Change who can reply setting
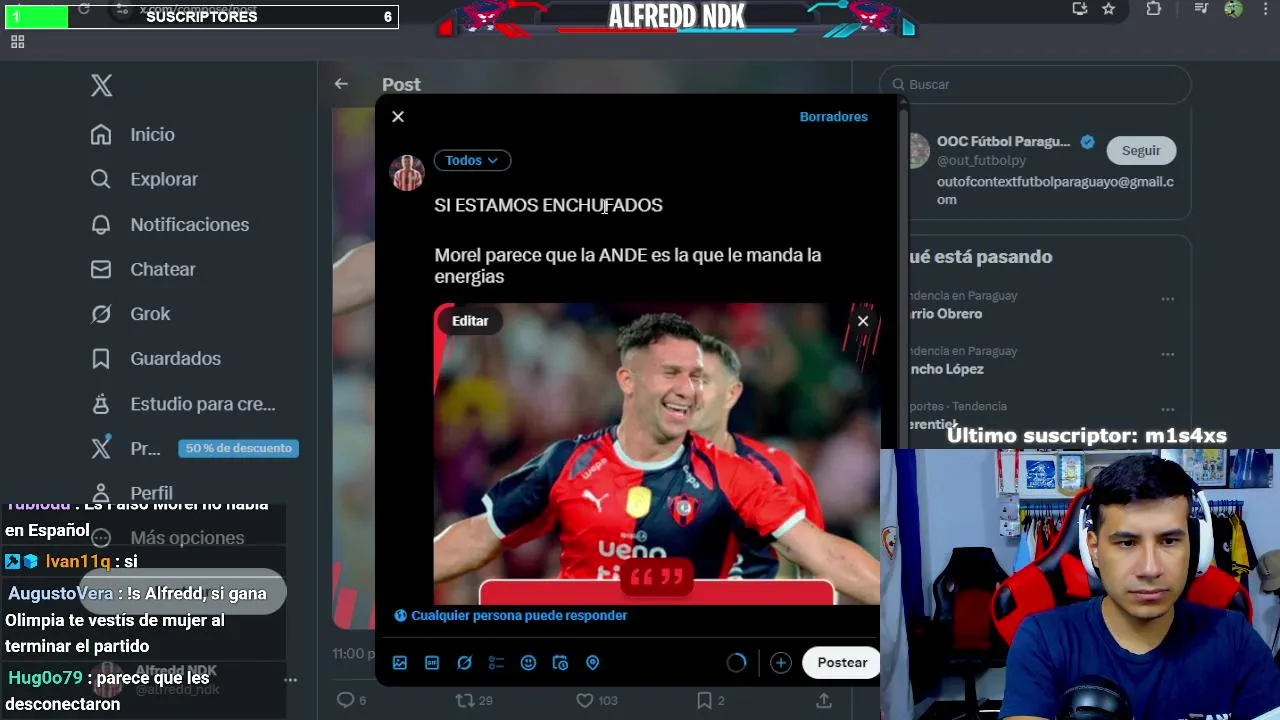The height and width of the screenshot is (720, 1280). [511, 616]
